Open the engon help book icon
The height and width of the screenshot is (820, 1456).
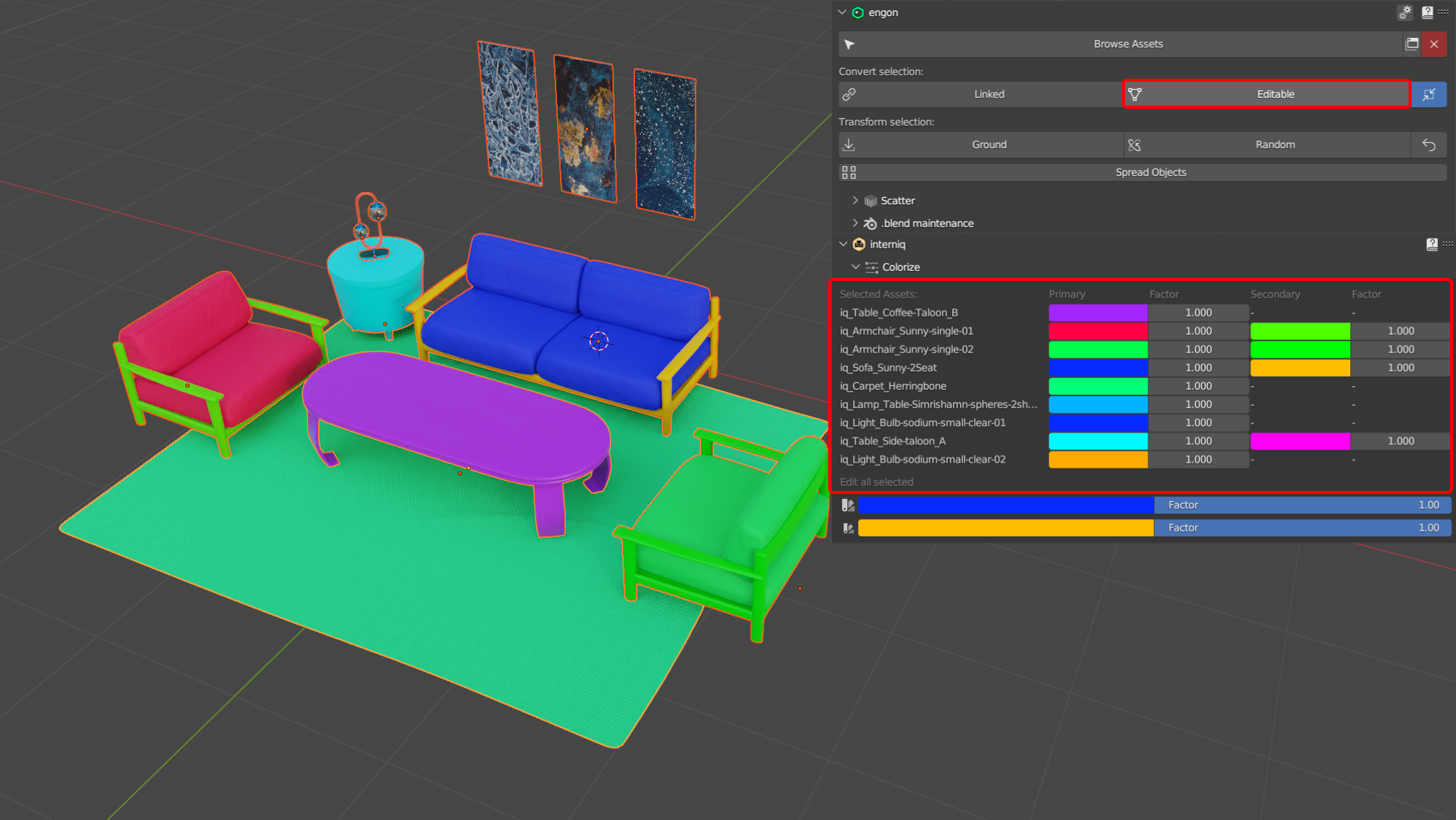point(1426,12)
